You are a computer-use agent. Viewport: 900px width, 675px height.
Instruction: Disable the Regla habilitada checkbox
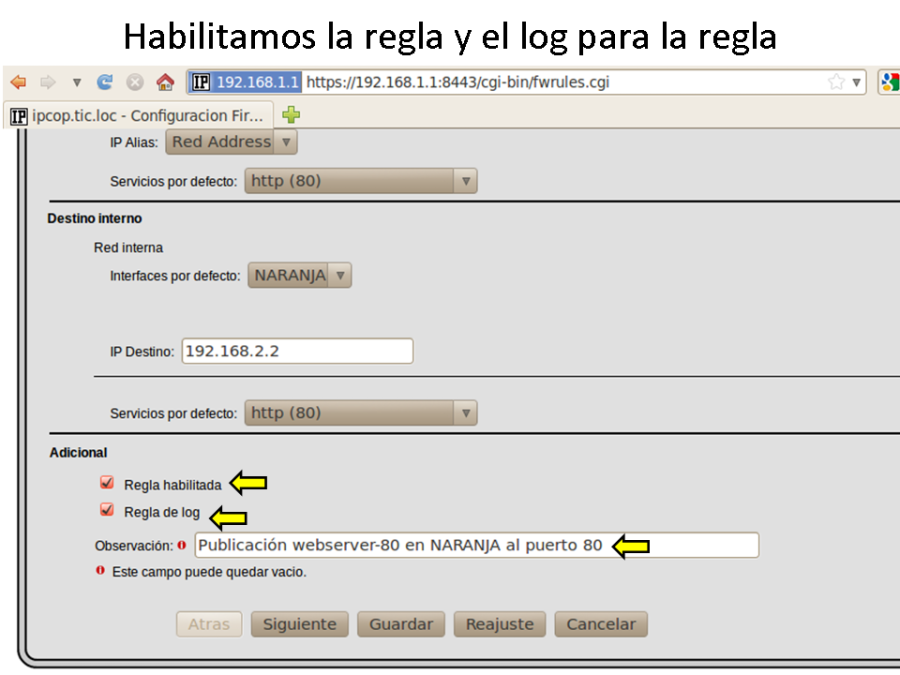107,482
